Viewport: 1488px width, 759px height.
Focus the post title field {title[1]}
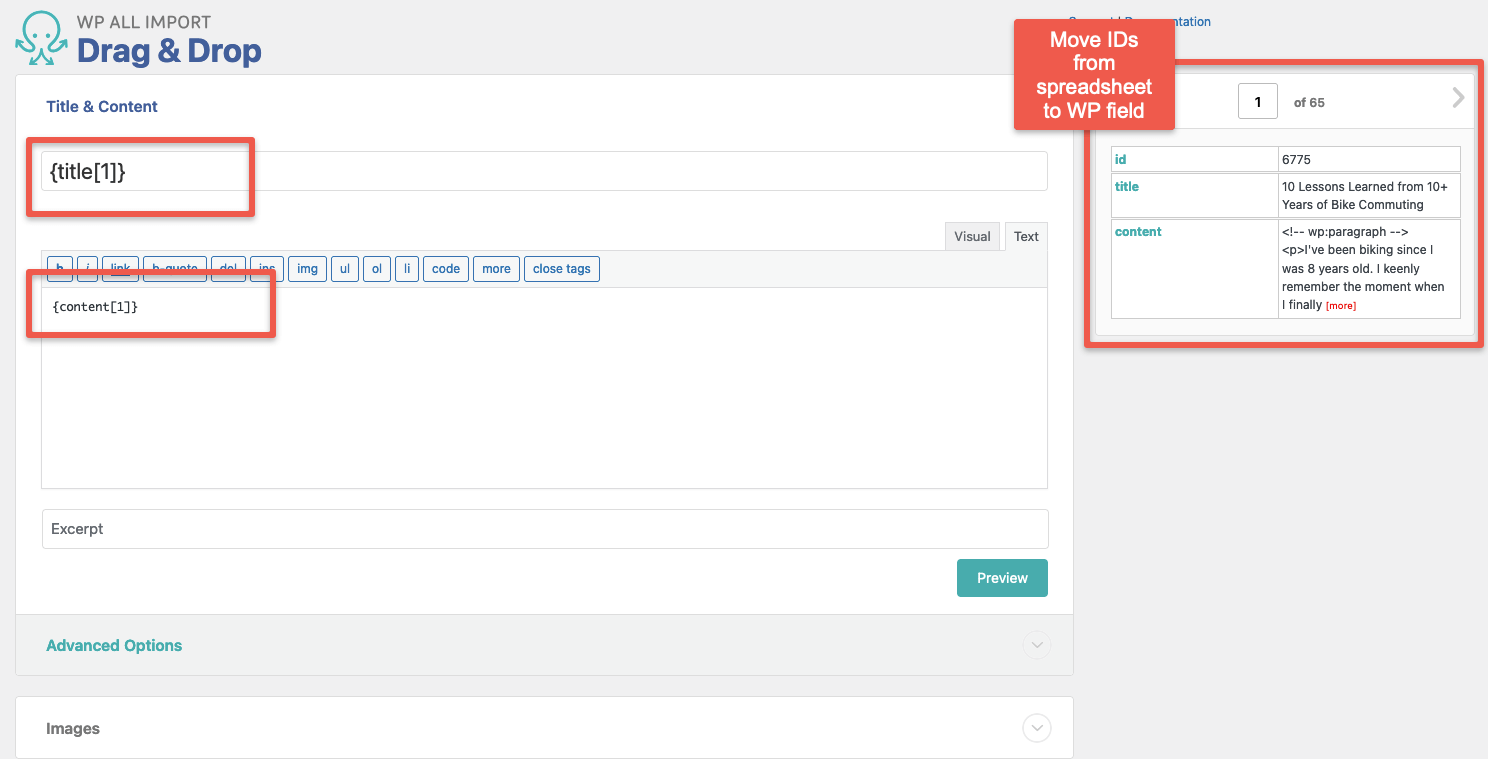[x=544, y=171]
